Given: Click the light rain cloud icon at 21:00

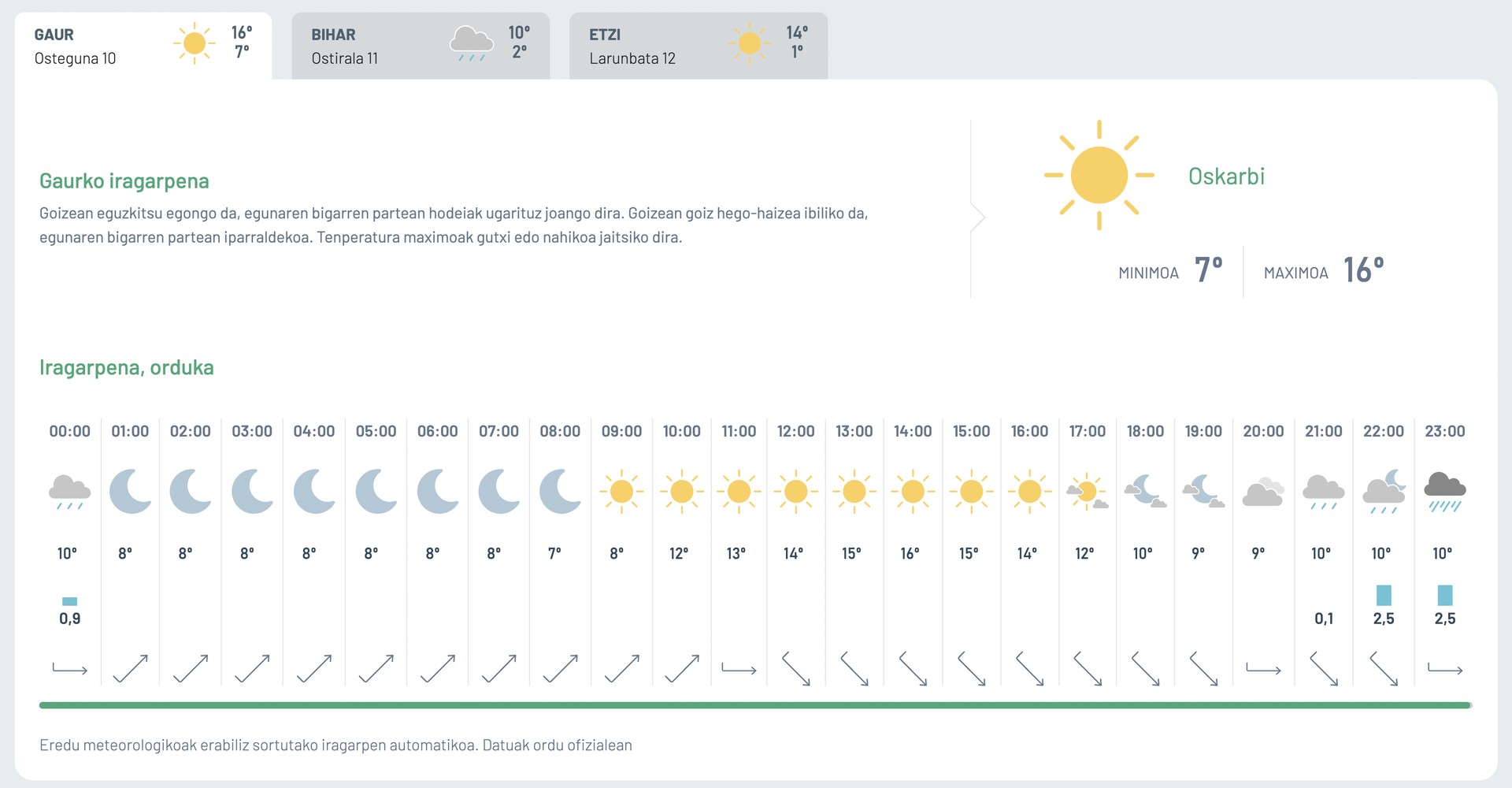Looking at the screenshot, I should tap(1323, 492).
